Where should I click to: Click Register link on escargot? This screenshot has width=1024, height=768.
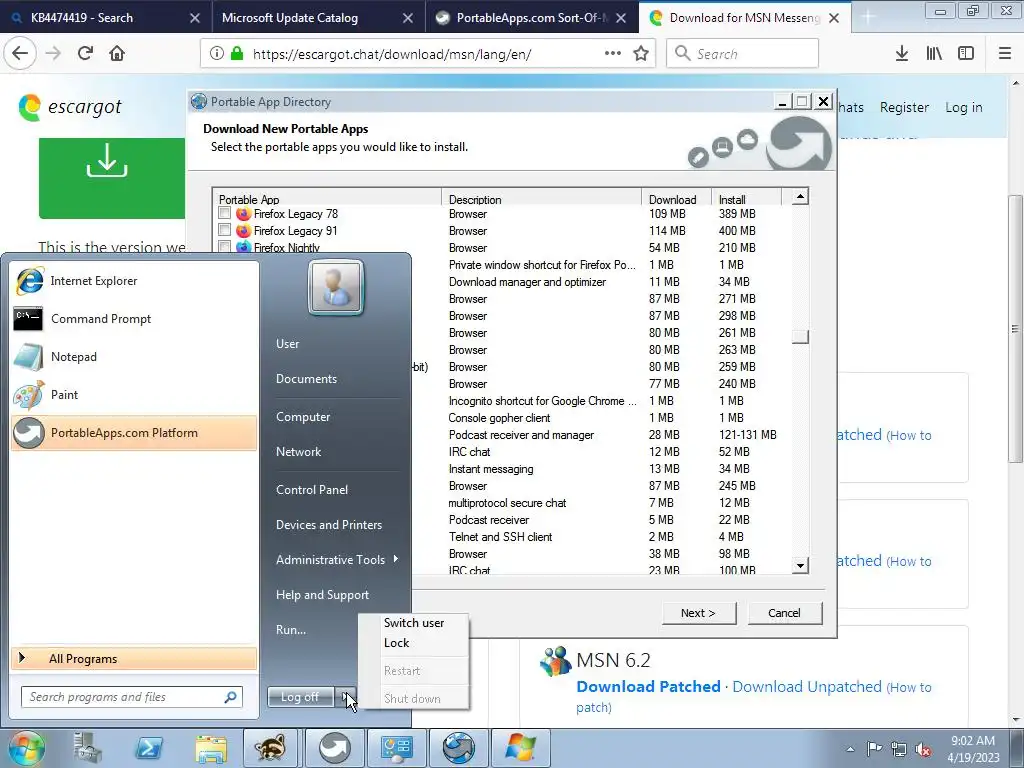pos(904,107)
